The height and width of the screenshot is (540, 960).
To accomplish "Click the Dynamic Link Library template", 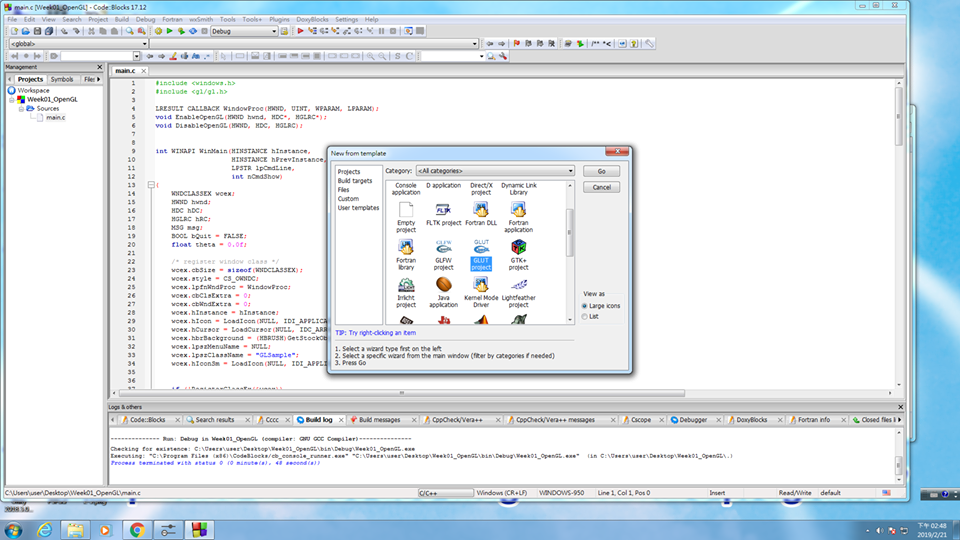I will 519,189.
